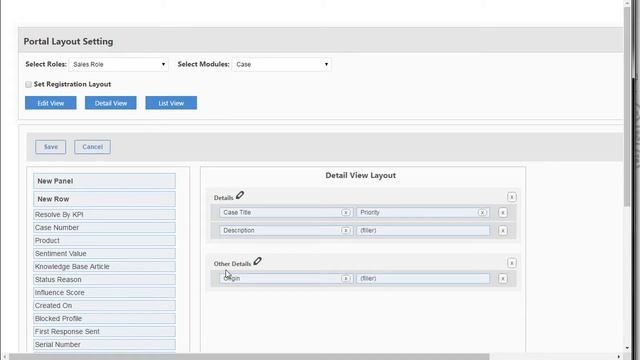The height and width of the screenshot is (360, 640).
Task: Click the filler cell next to Description
Action: 423,231
